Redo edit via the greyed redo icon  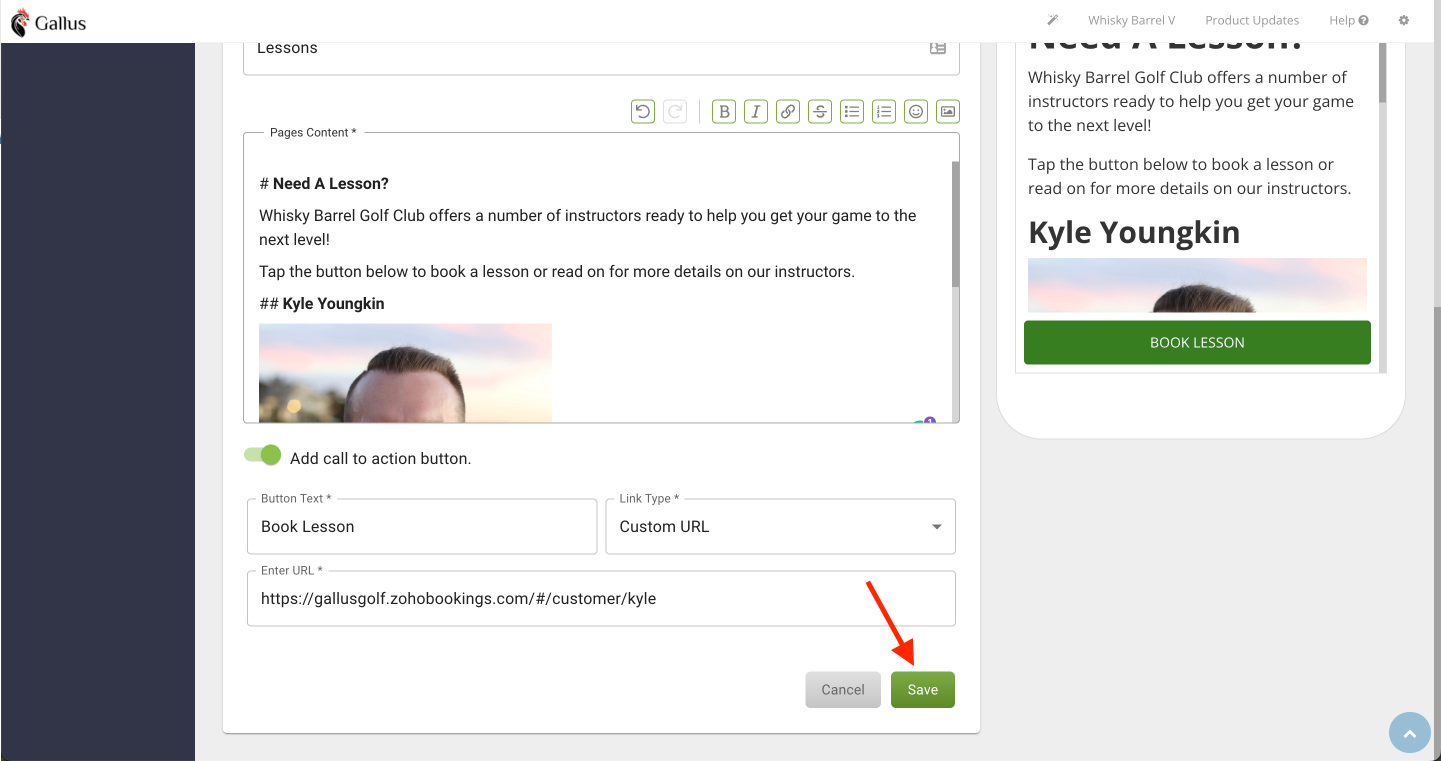pos(675,111)
